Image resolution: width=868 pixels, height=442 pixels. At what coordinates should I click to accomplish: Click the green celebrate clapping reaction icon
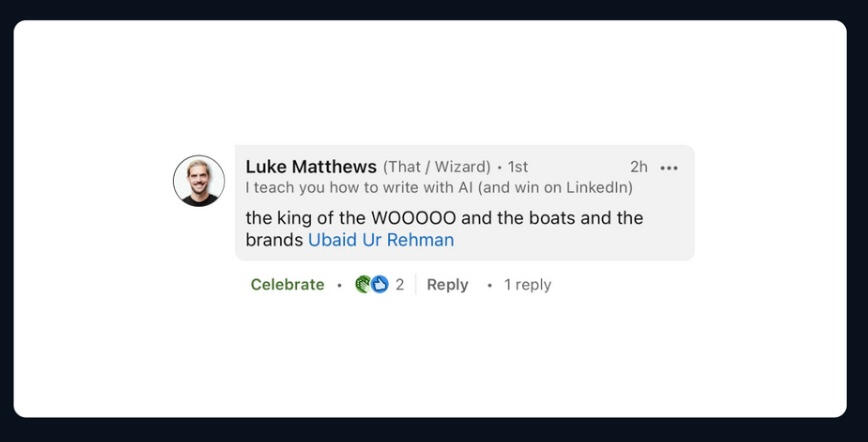click(x=363, y=285)
